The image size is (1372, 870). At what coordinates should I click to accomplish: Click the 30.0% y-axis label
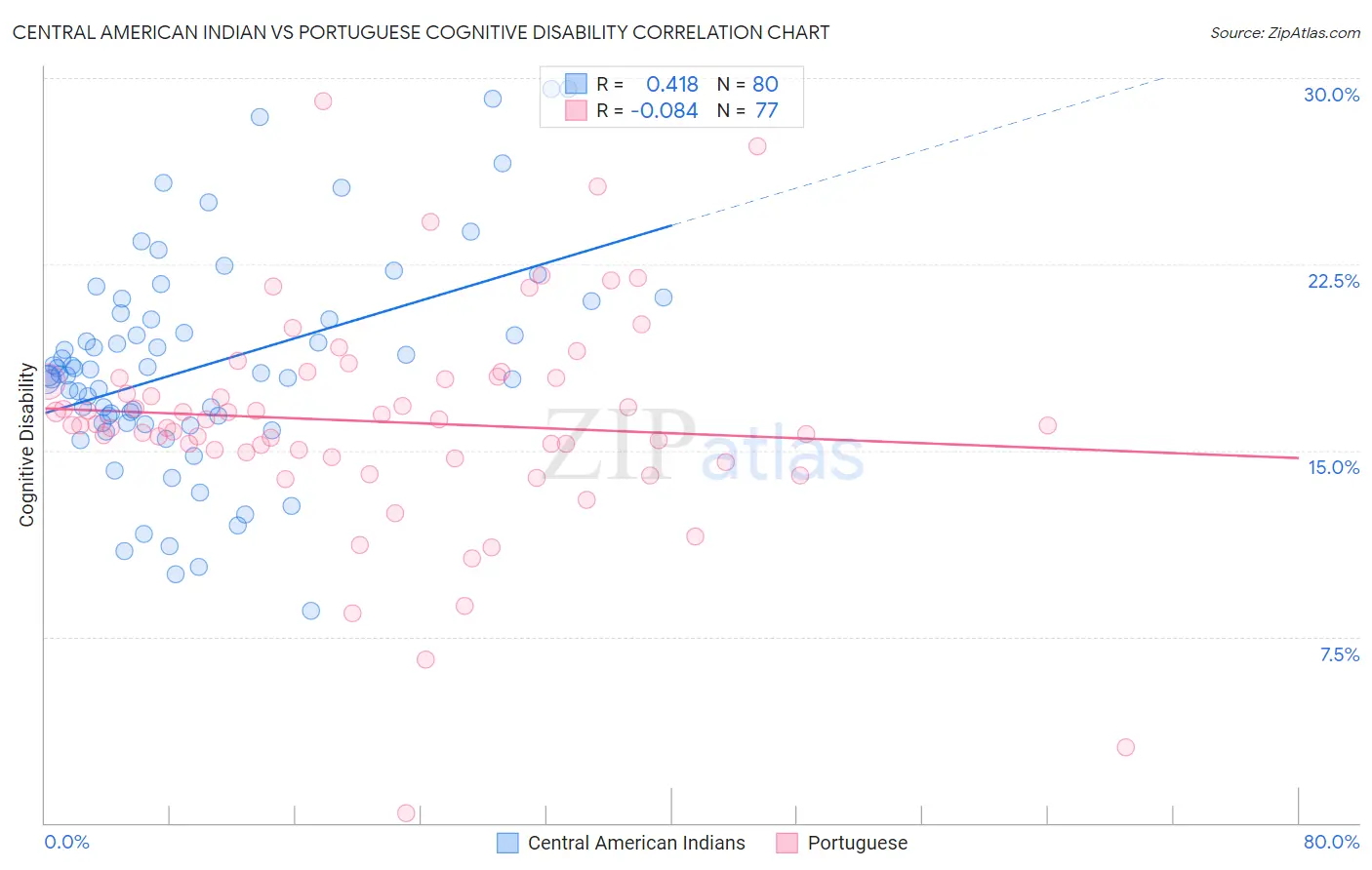tap(1331, 95)
